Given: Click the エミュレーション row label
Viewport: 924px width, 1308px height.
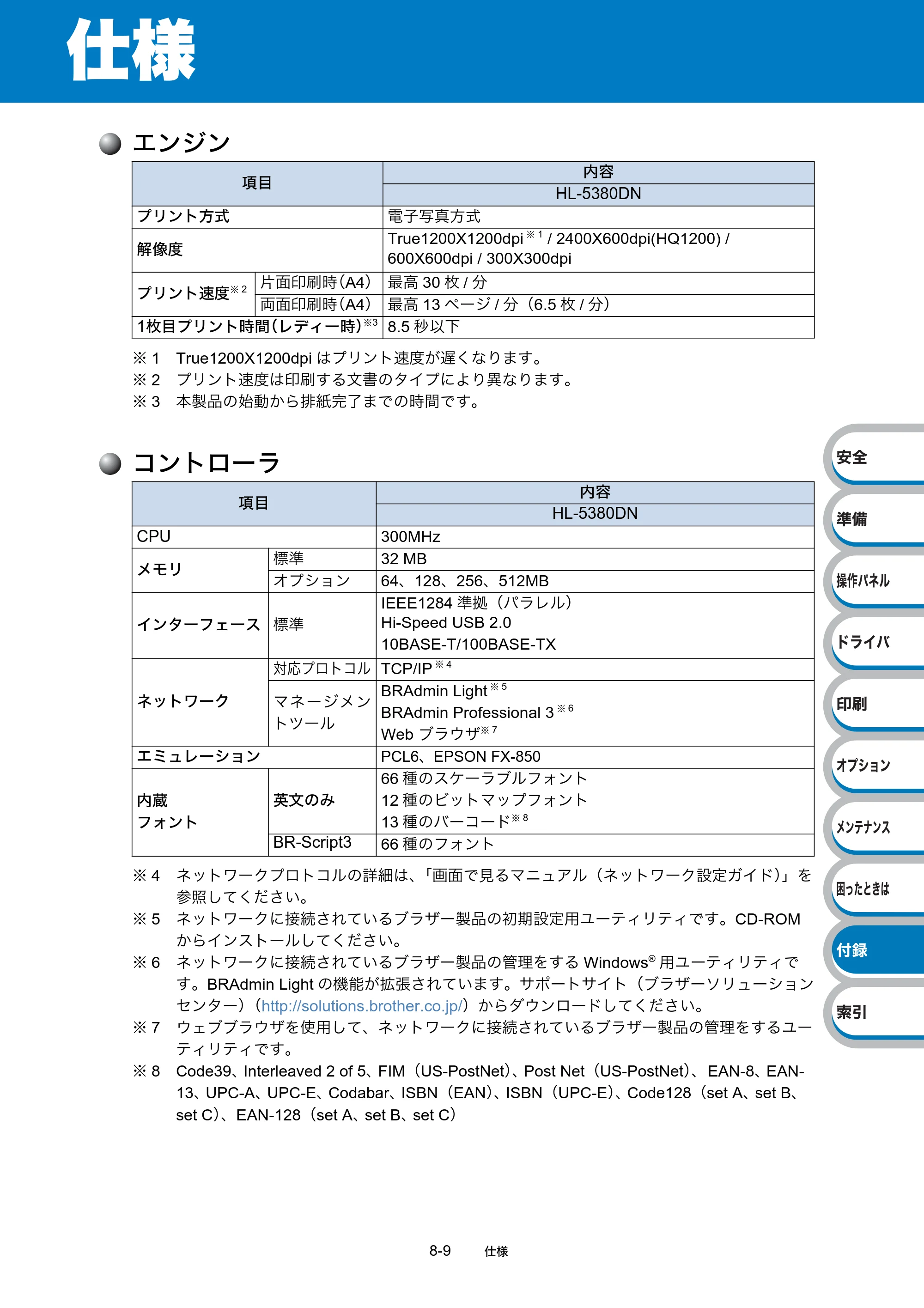Looking at the screenshot, I should (x=199, y=756).
